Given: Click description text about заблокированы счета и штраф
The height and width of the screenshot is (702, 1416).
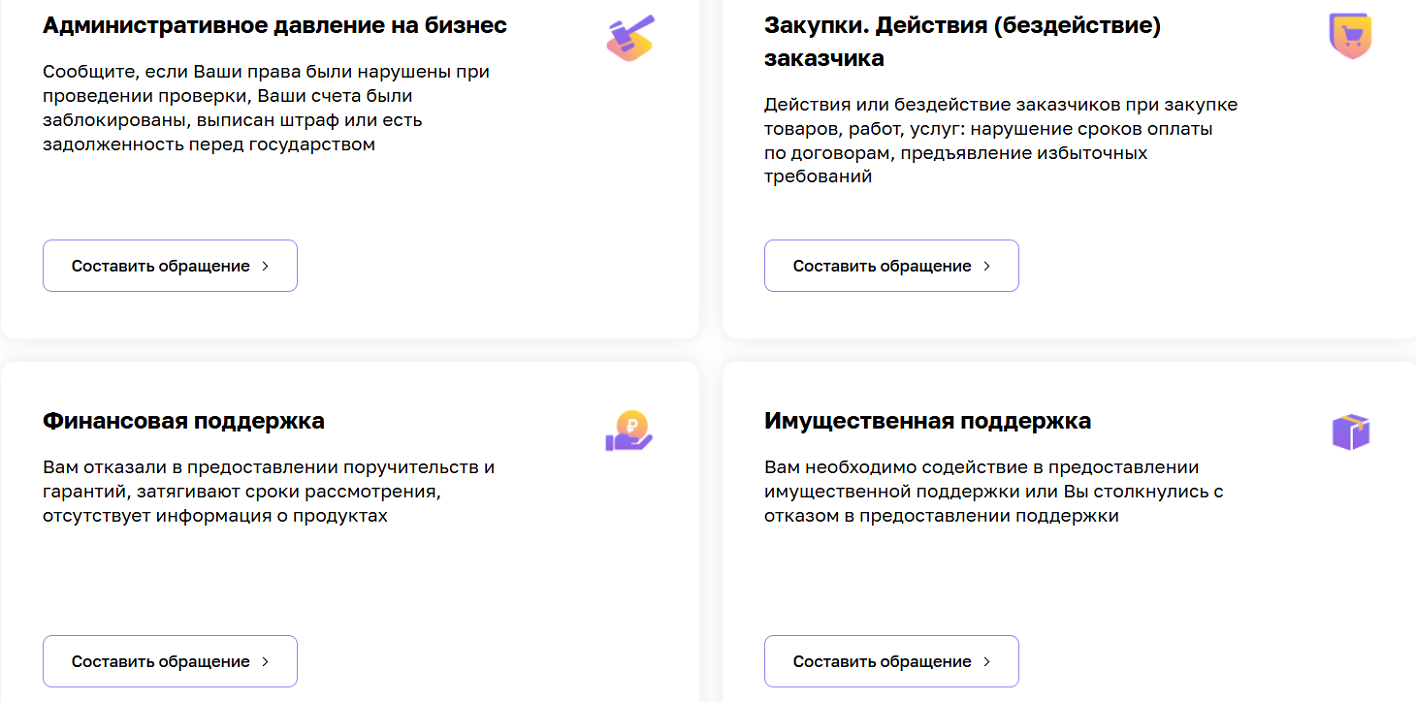Looking at the screenshot, I should (x=266, y=108).
